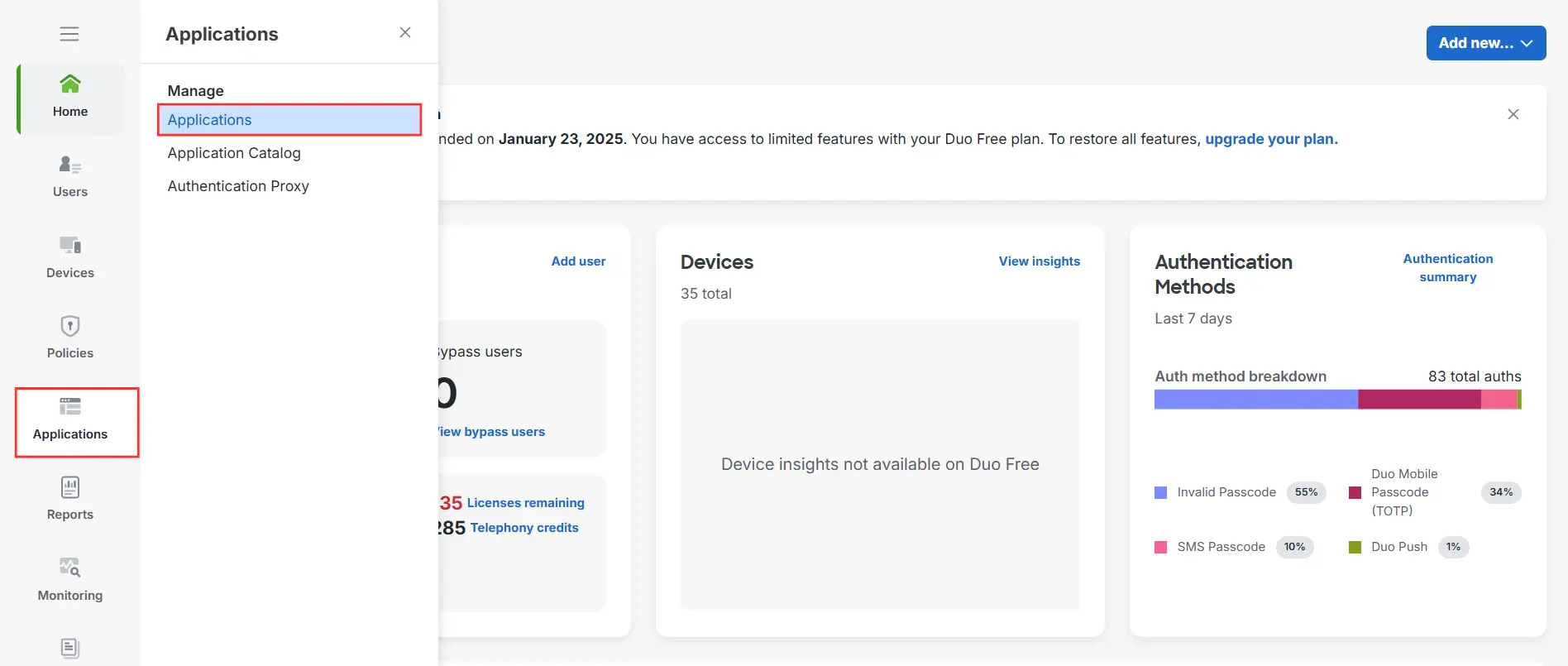This screenshot has width=1568, height=666.
Task: Click the Duo Push legend swatch
Action: click(1355, 547)
